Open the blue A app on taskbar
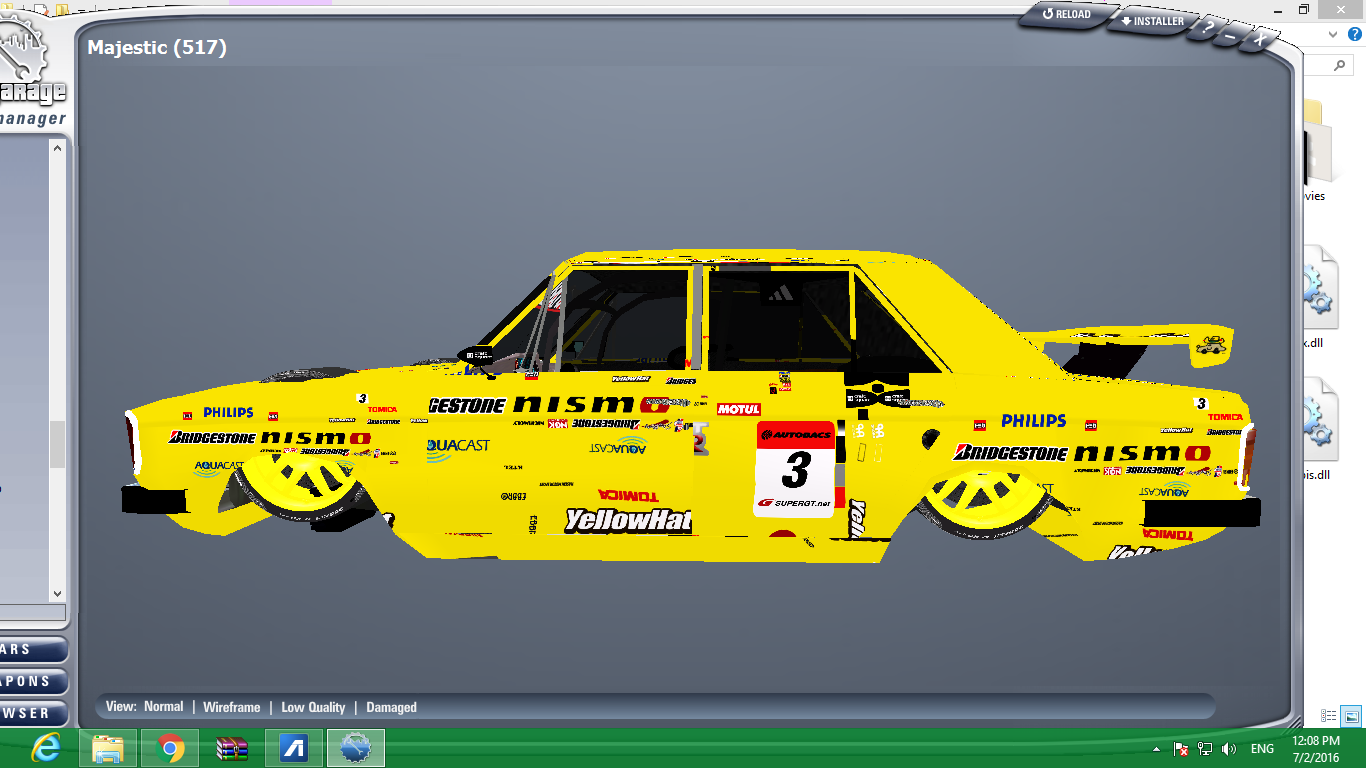This screenshot has height=768, width=1366. click(294, 748)
